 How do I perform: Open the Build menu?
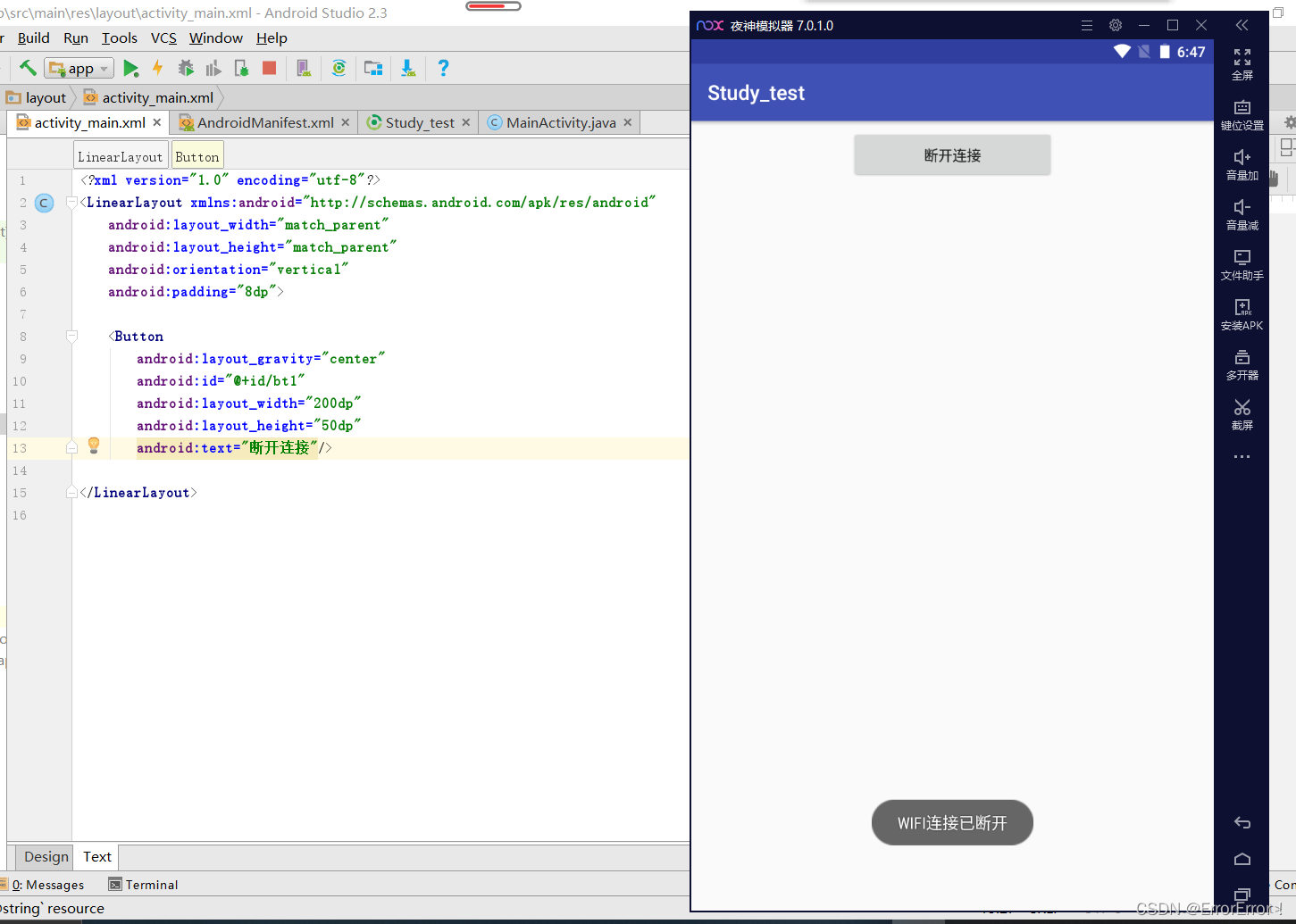pos(34,38)
